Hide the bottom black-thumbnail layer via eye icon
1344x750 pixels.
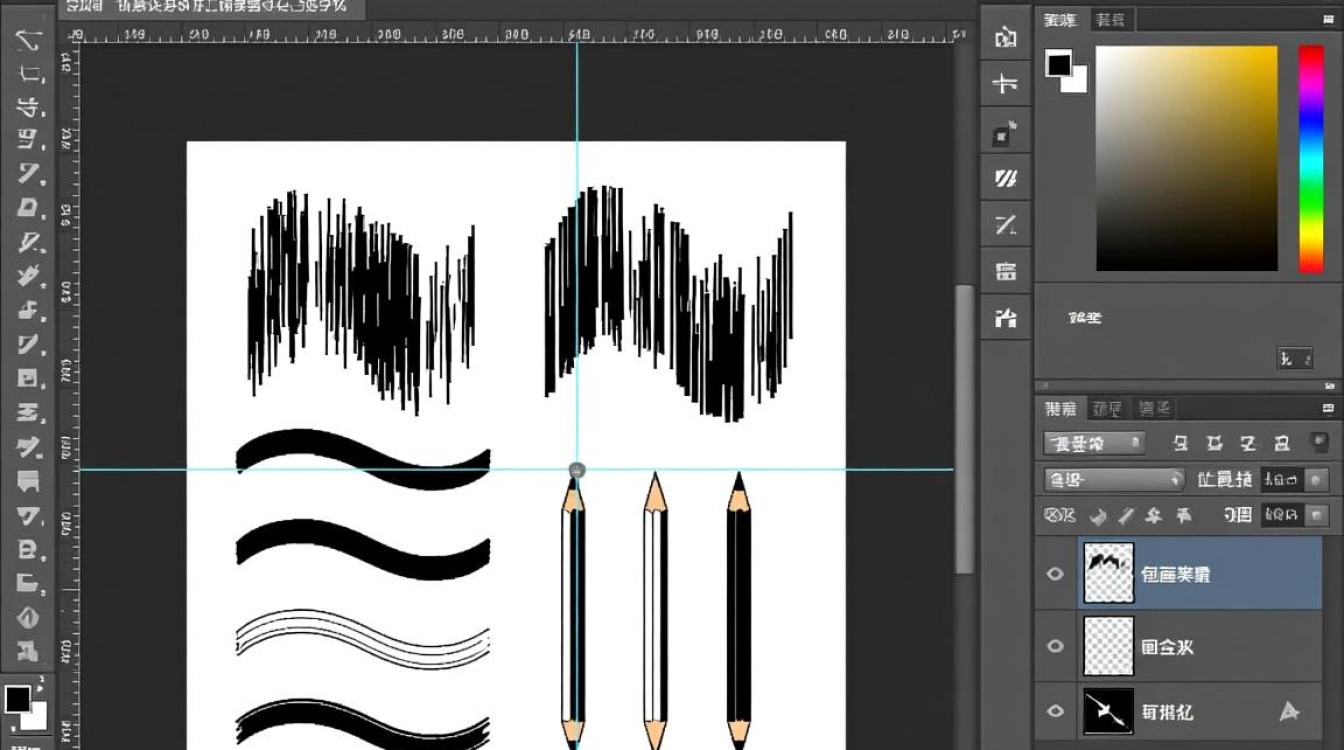(1055, 710)
